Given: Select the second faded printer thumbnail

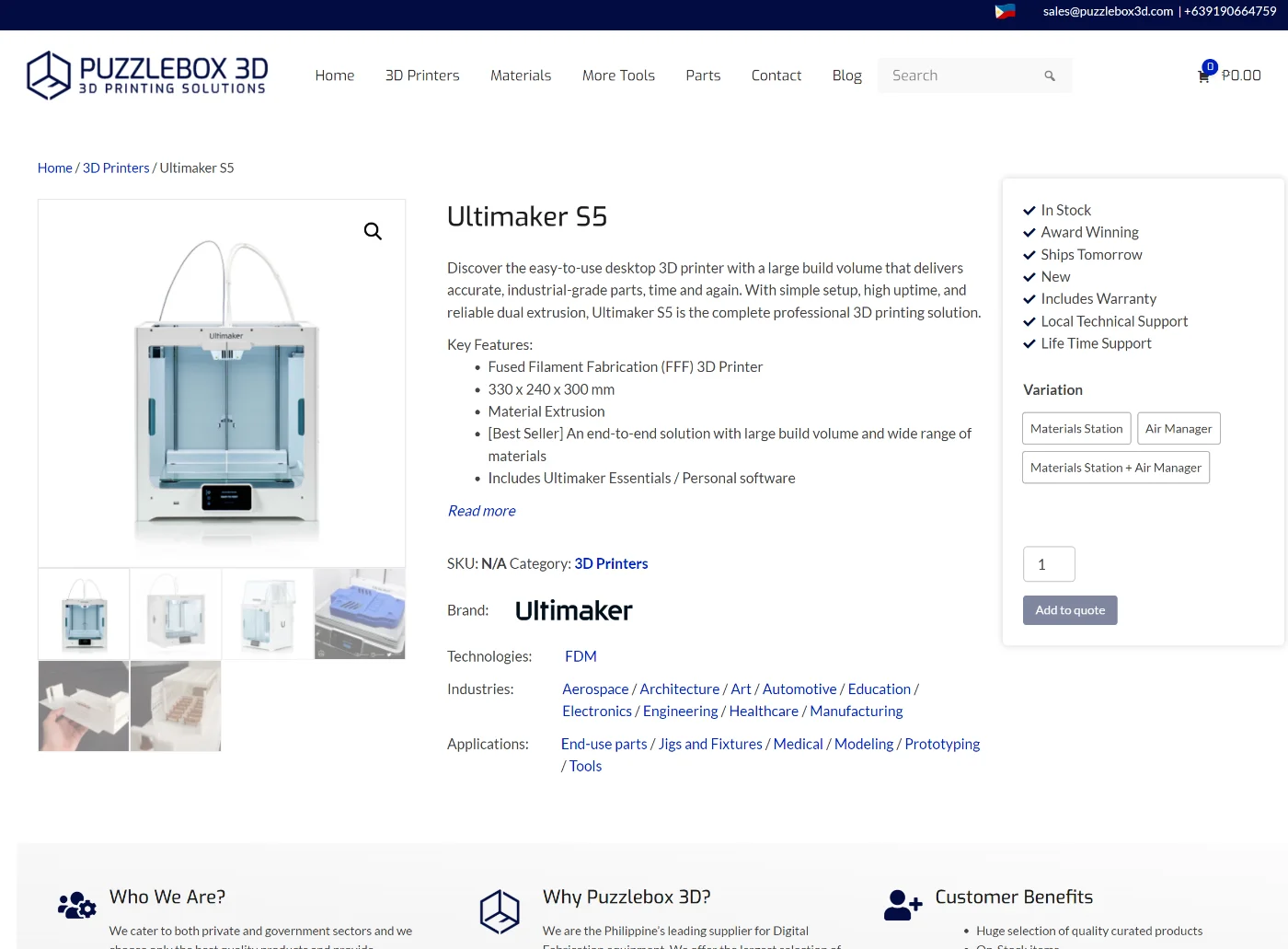Looking at the screenshot, I should [x=176, y=613].
